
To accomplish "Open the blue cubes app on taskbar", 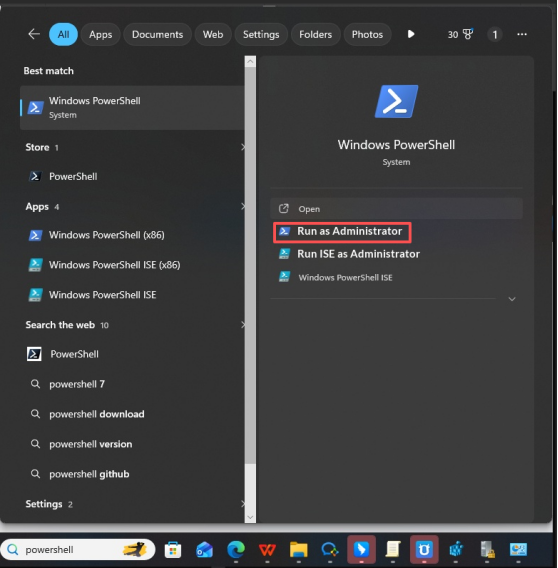I will [x=456, y=550].
